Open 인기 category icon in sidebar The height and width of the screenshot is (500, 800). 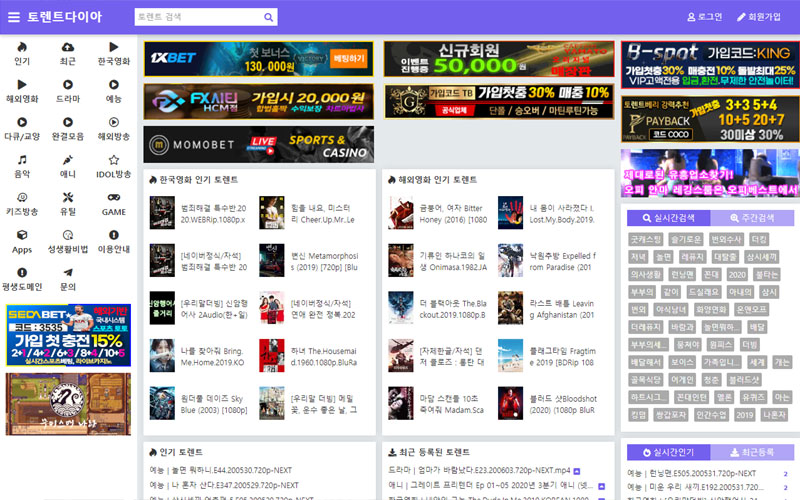[x=22, y=47]
